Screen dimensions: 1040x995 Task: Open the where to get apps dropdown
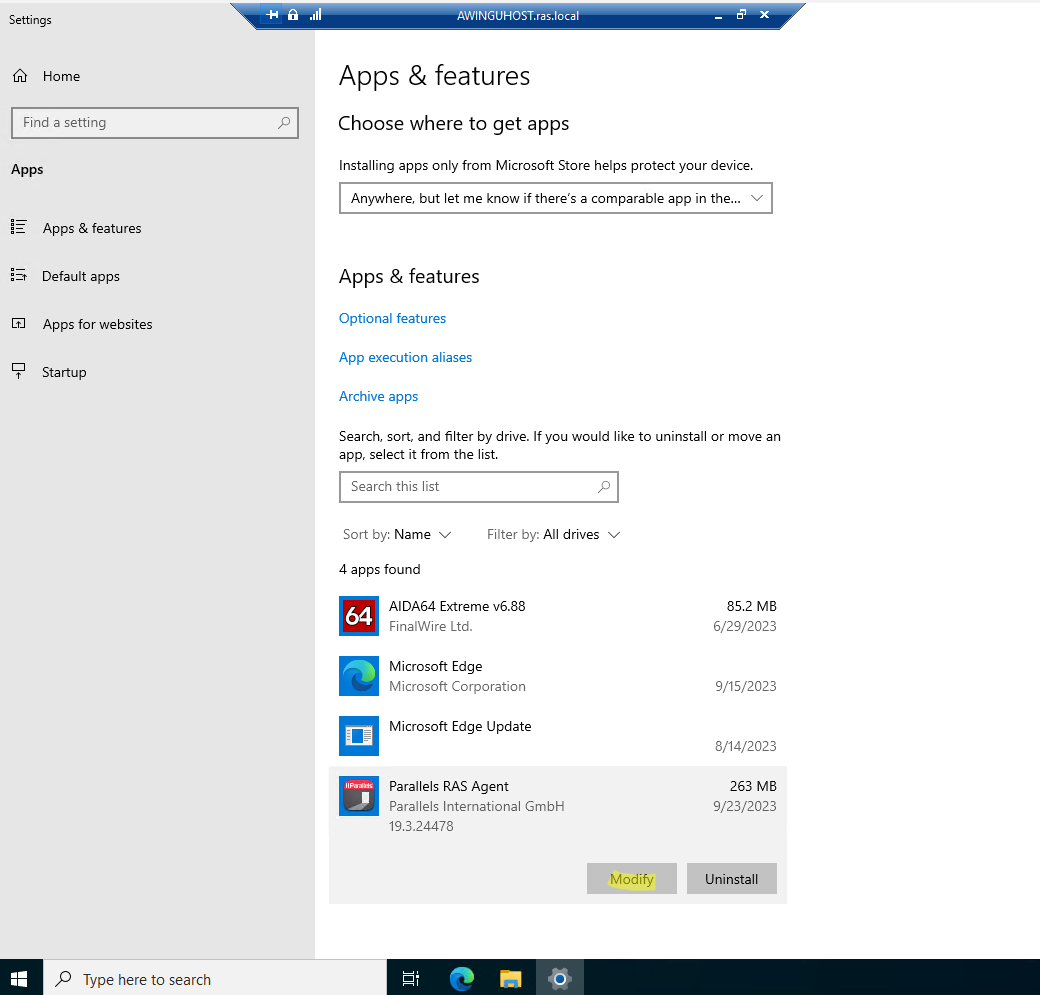click(x=555, y=198)
